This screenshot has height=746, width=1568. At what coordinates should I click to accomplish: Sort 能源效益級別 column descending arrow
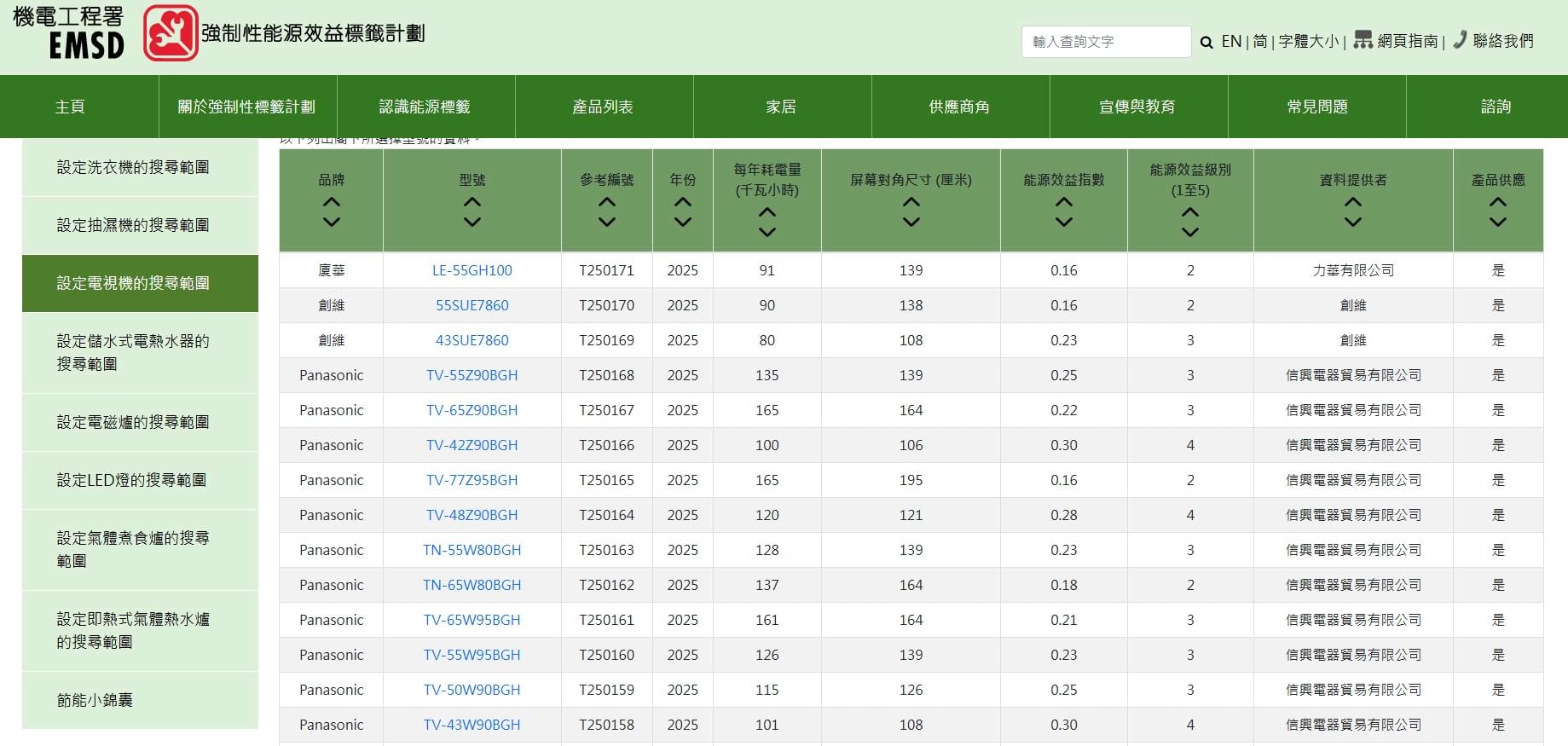pyautogui.click(x=1190, y=232)
